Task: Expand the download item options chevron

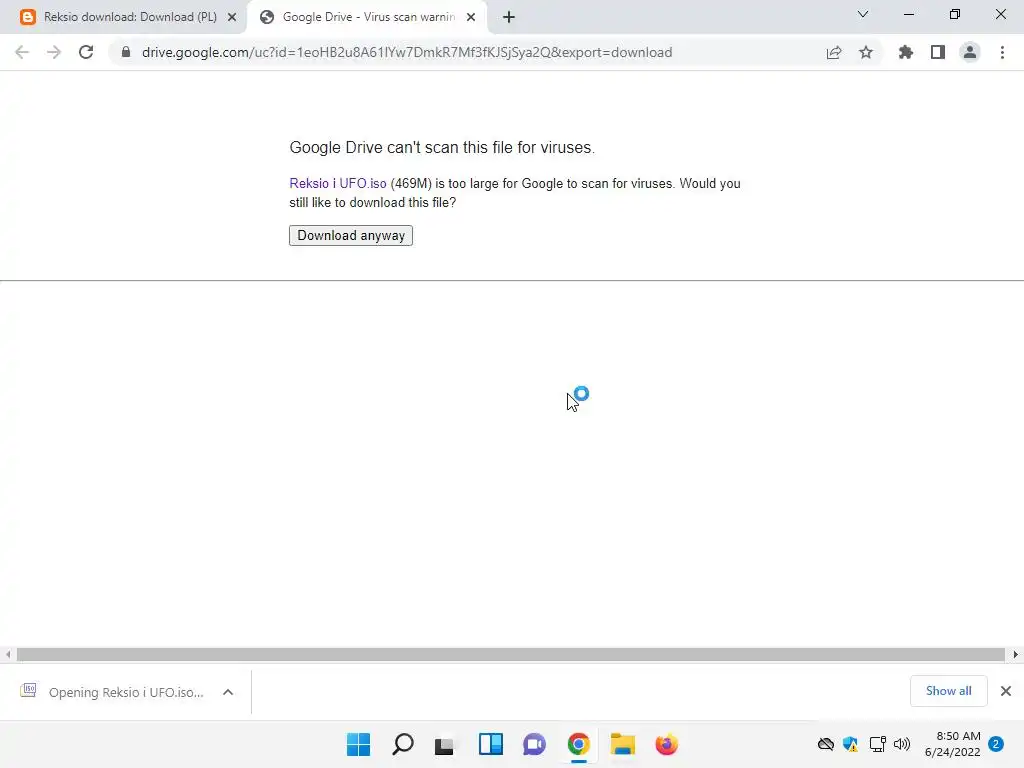Action: coord(228,692)
